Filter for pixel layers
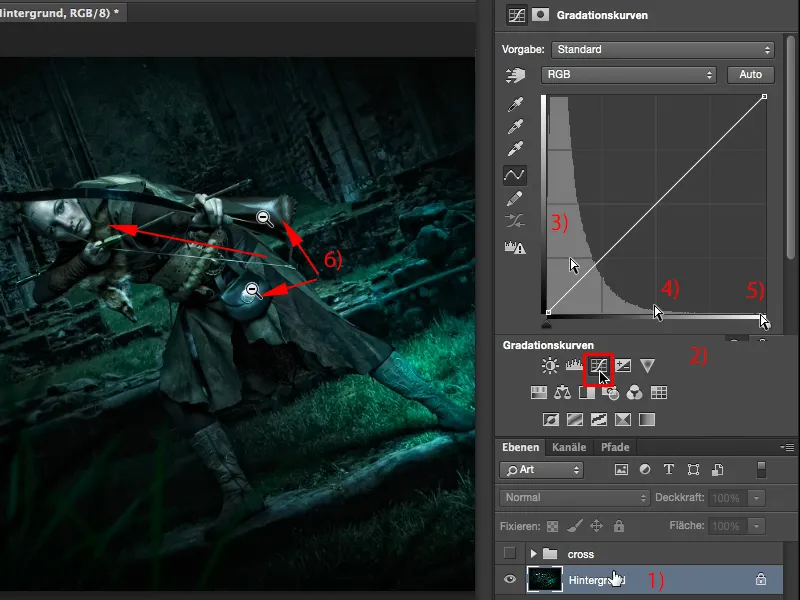This screenshot has height=600, width=800. pos(621,470)
